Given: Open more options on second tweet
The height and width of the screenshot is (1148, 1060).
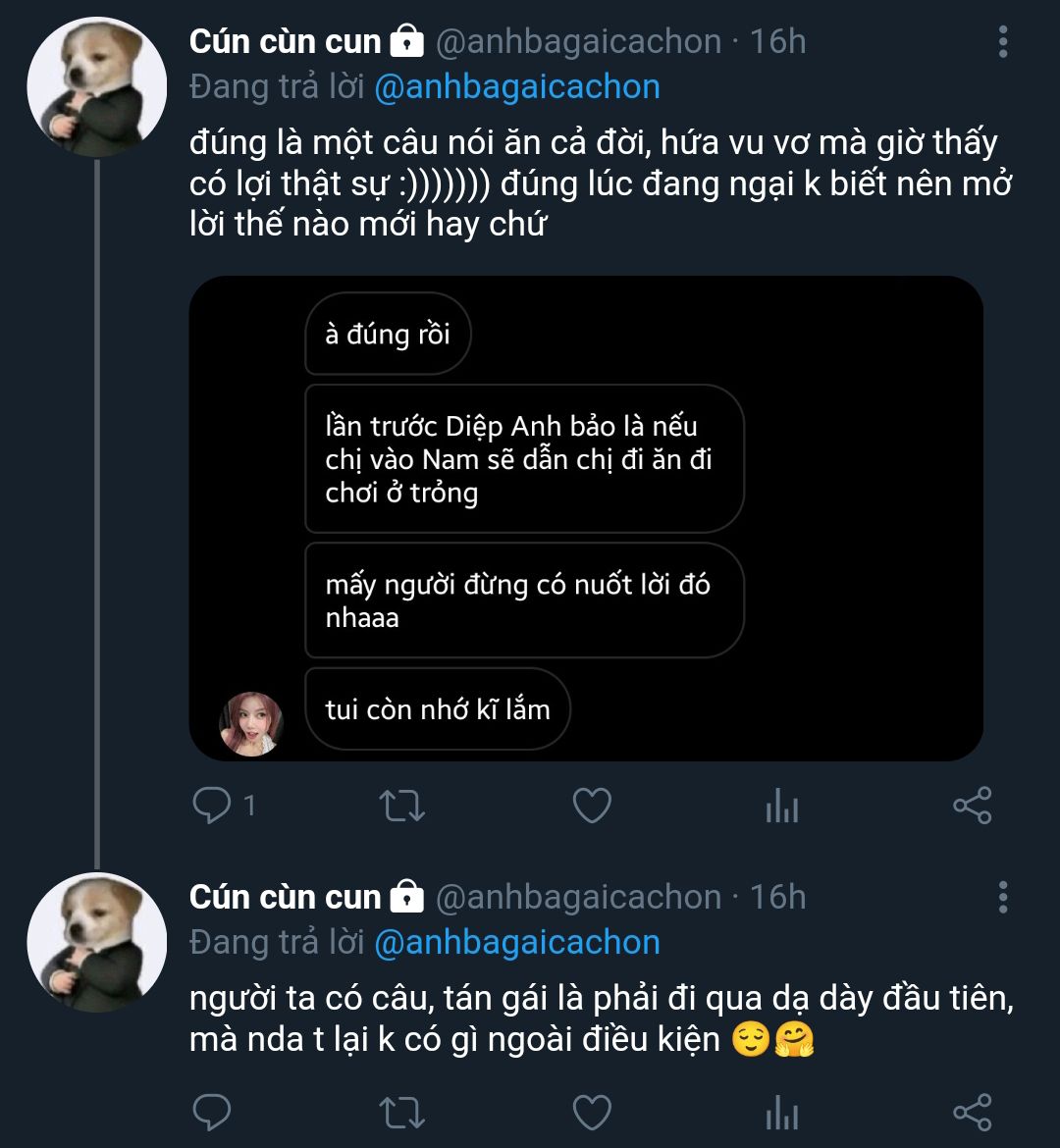Looking at the screenshot, I should pyautogui.click(x=1002, y=897).
